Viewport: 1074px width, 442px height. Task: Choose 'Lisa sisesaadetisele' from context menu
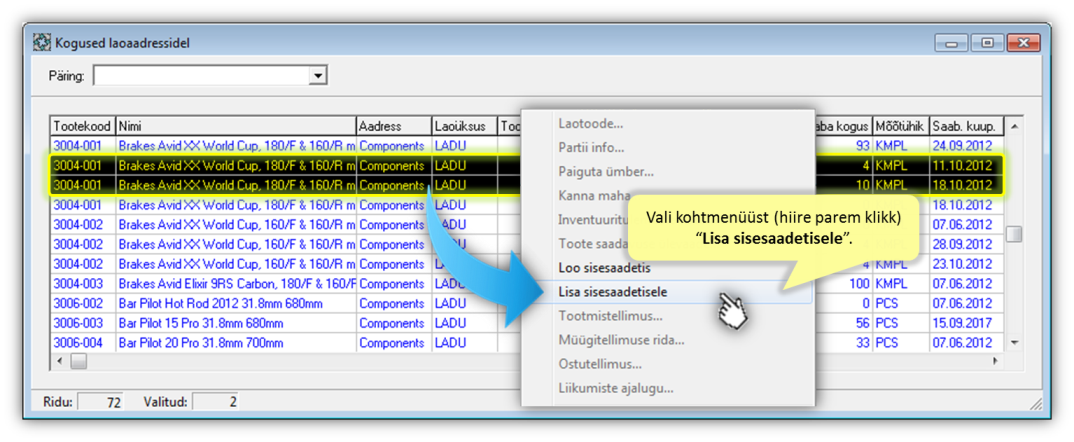point(613,292)
